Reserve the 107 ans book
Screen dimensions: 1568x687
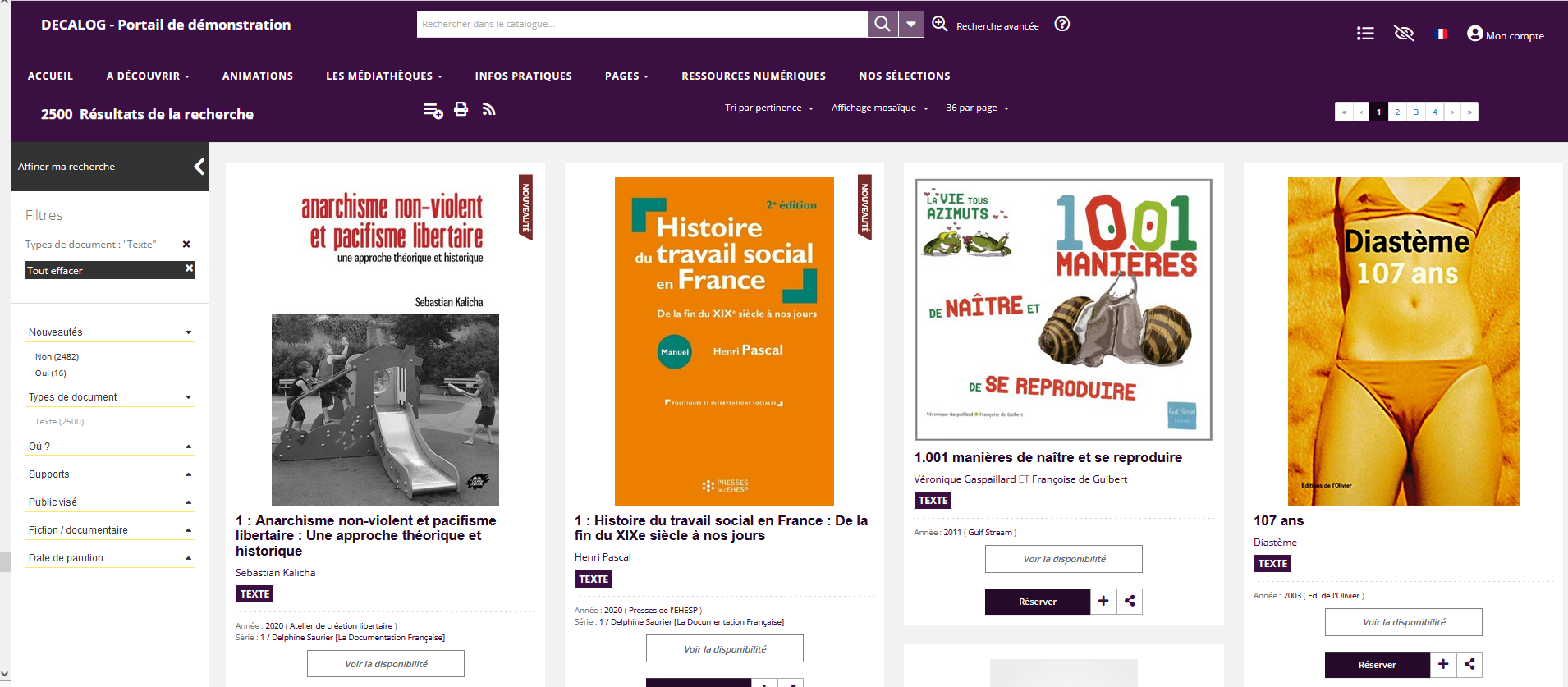click(1377, 665)
